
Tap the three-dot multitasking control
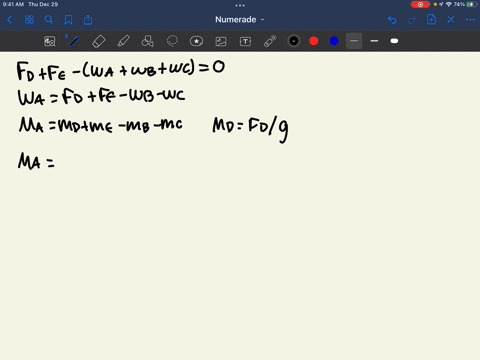point(240,5)
